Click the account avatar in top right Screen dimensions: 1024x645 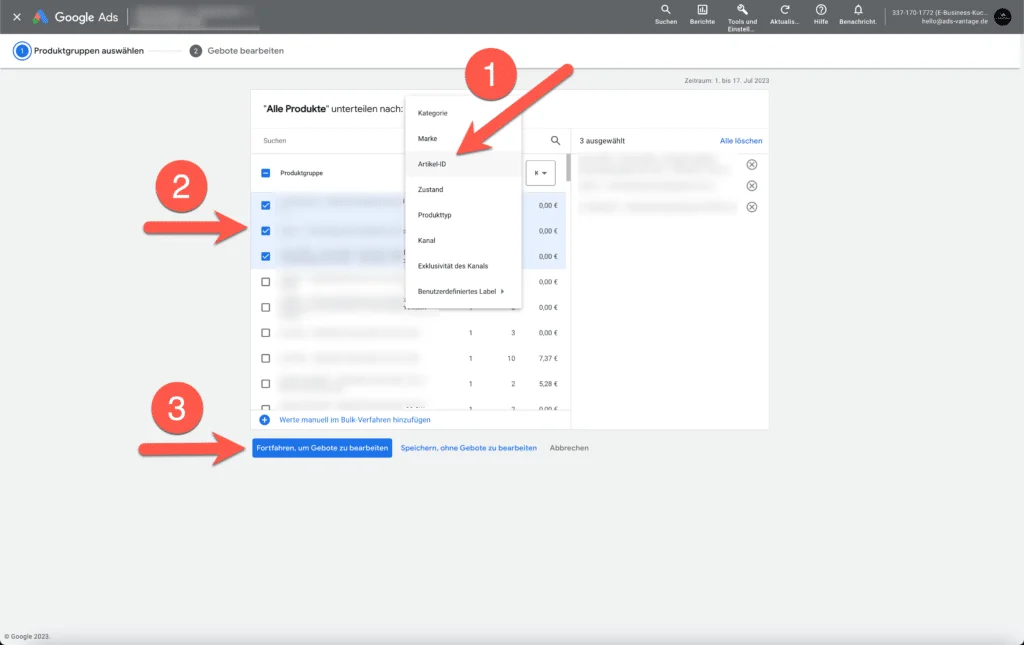(x=1002, y=17)
